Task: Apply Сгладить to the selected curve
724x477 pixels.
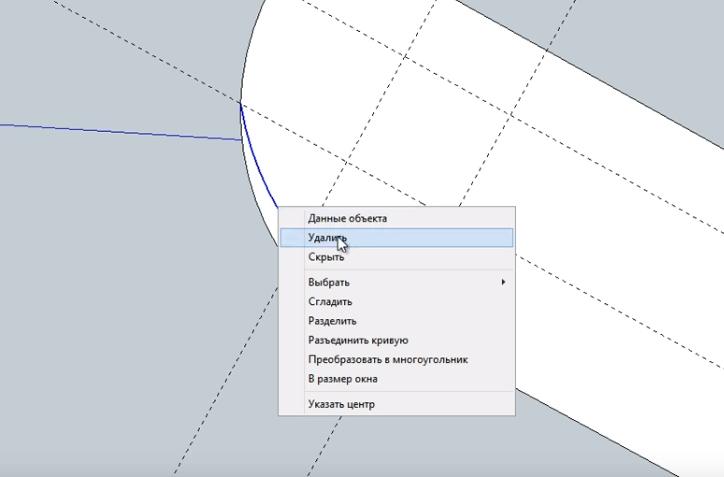Action: [330, 302]
